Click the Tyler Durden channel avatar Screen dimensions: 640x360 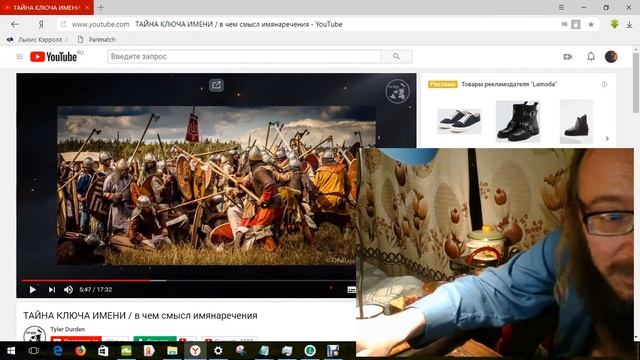point(34,334)
